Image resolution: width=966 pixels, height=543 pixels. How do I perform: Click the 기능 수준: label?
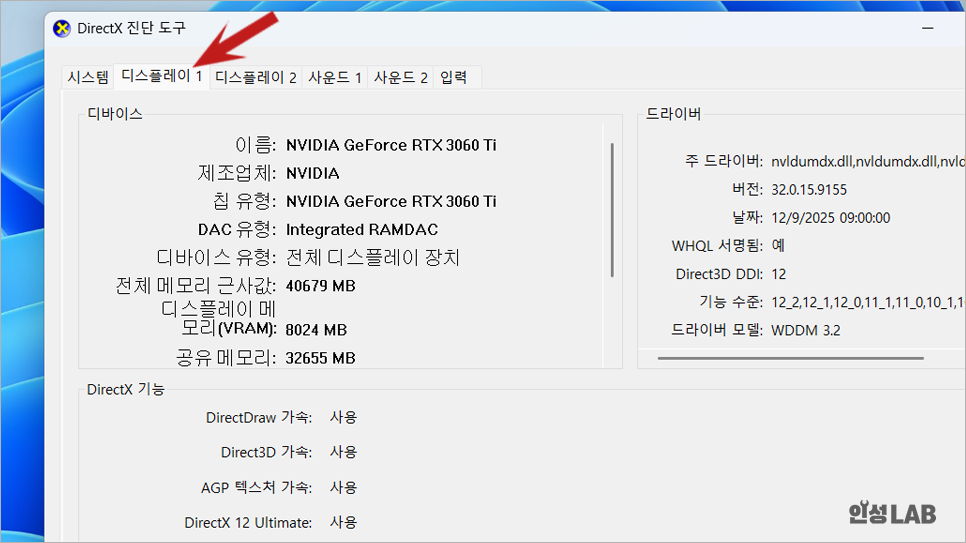click(x=731, y=302)
